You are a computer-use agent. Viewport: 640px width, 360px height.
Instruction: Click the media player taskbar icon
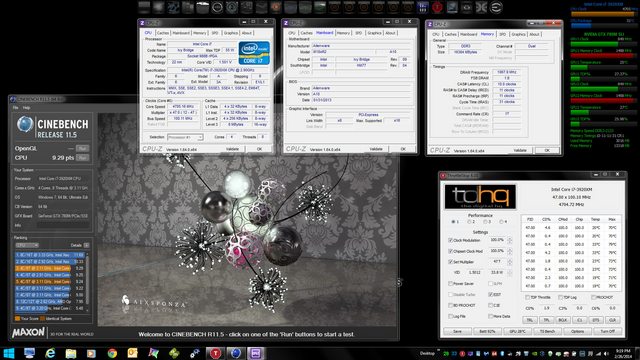[91, 353]
